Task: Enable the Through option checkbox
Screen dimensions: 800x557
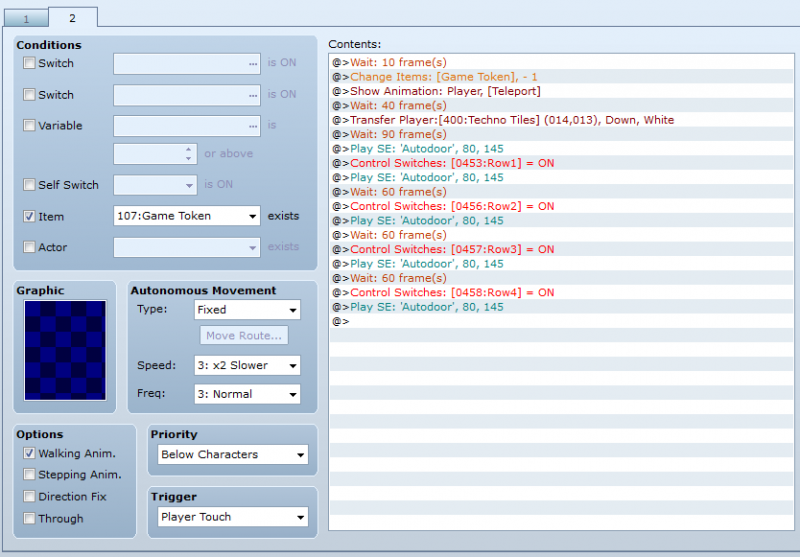Action: [x=29, y=518]
